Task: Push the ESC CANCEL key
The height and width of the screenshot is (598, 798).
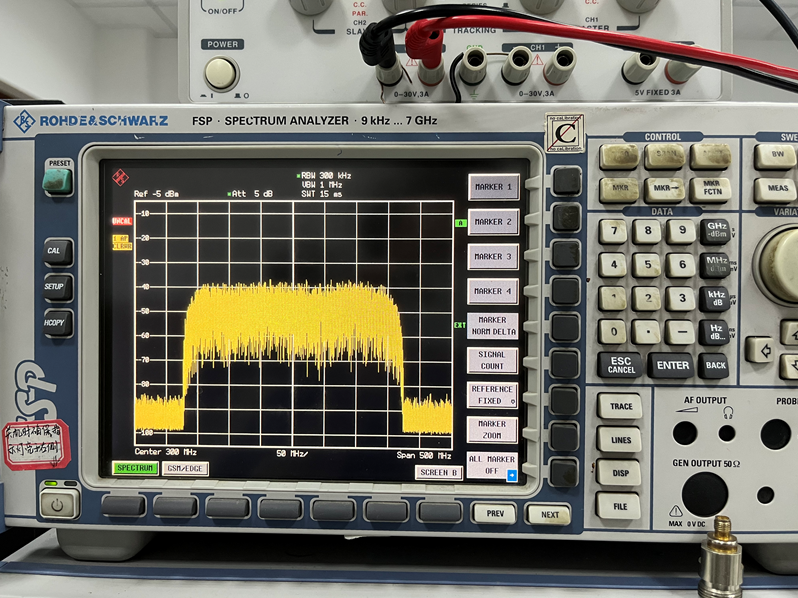Action: tap(620, 365)
